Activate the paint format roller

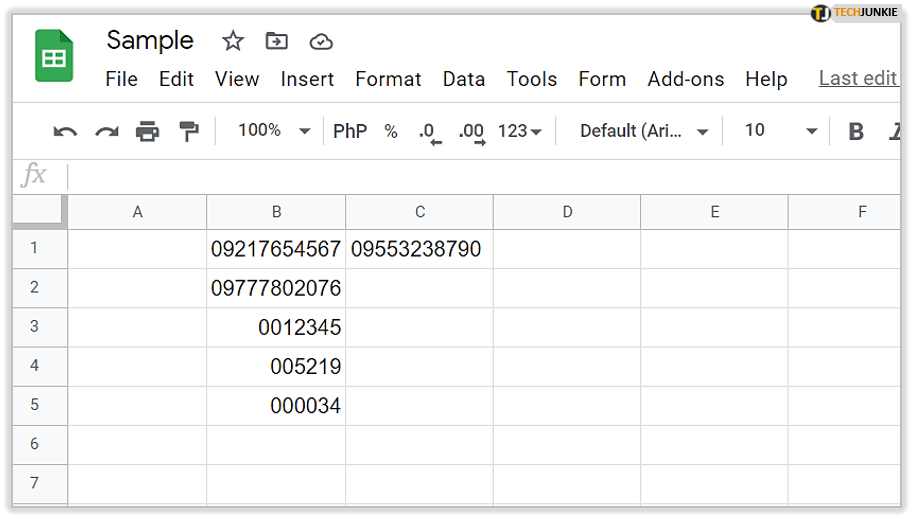click(x=188, y=131)
